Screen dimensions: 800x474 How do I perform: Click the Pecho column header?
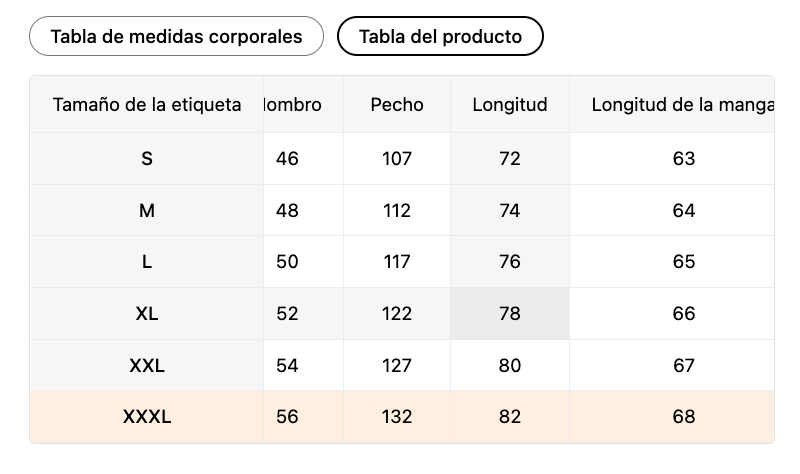click(x=397, y=104)
